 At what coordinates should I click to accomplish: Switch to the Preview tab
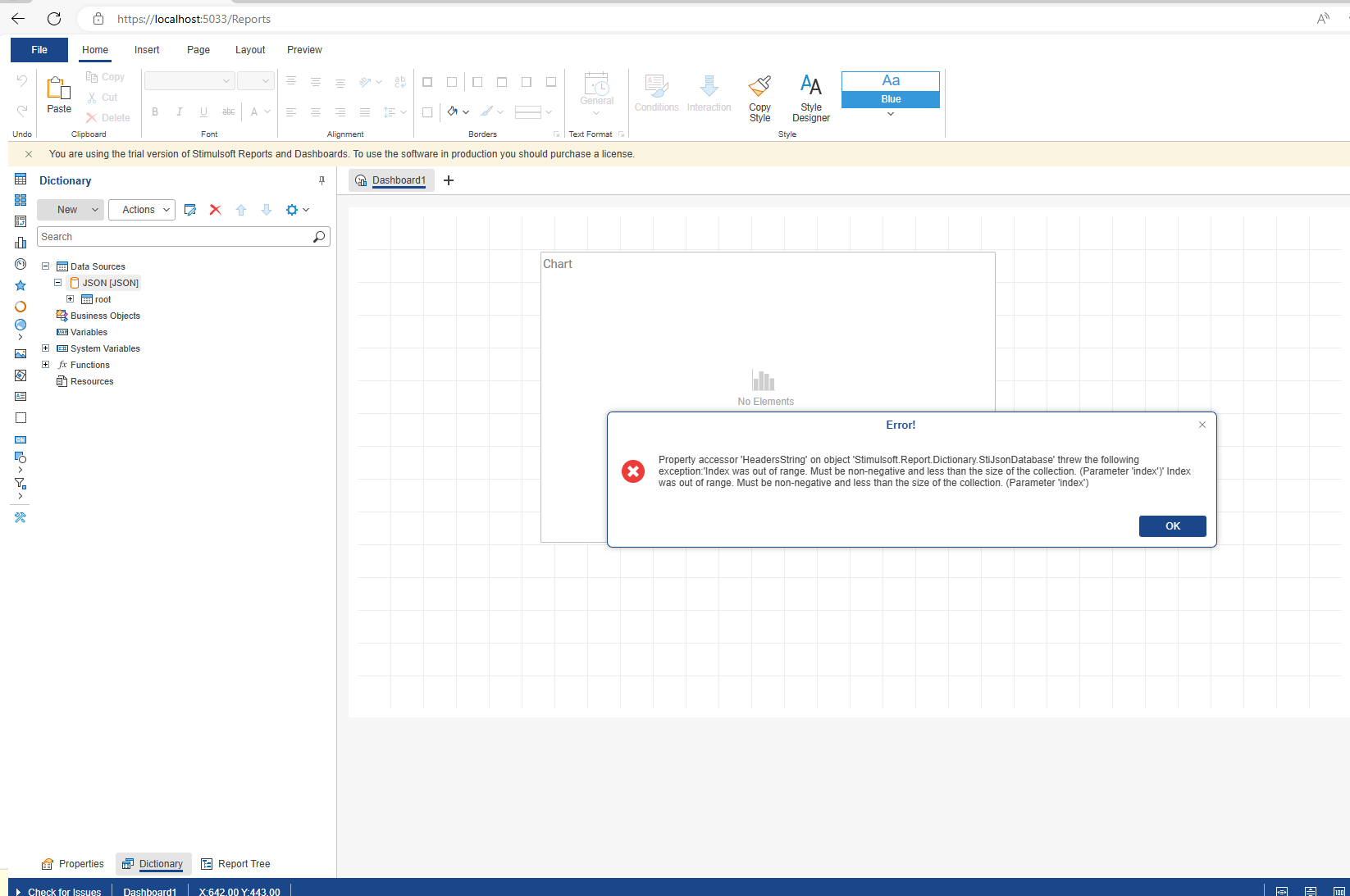click(x=304, y=50)
